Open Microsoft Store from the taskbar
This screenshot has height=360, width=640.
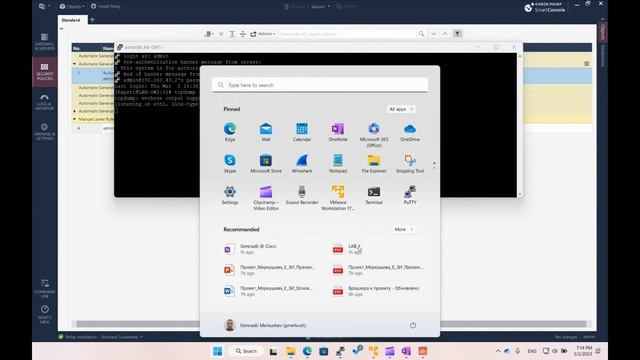[x=324, y=351]
